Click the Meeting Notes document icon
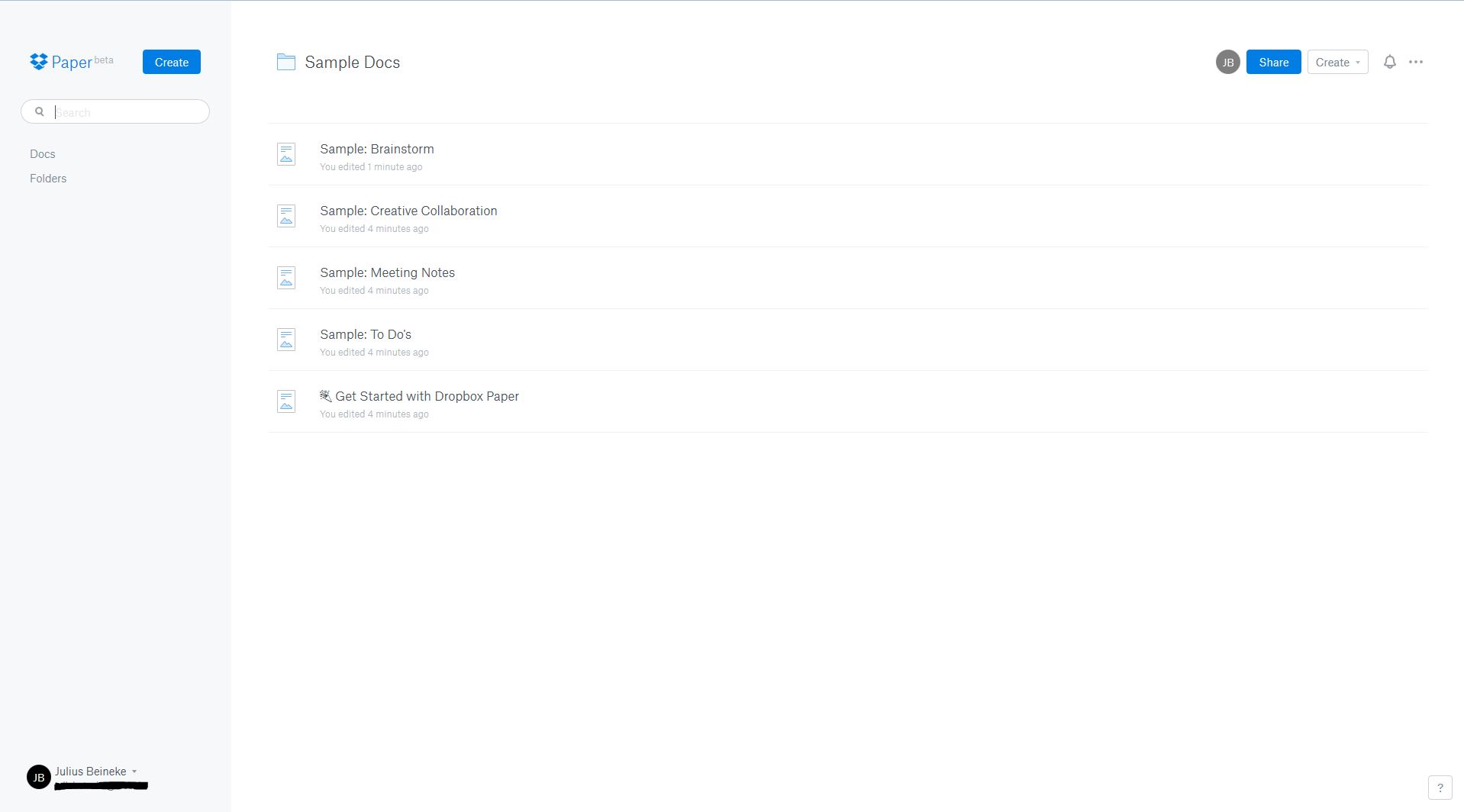Screen dimensions: 1464x812 click(286, 278)
